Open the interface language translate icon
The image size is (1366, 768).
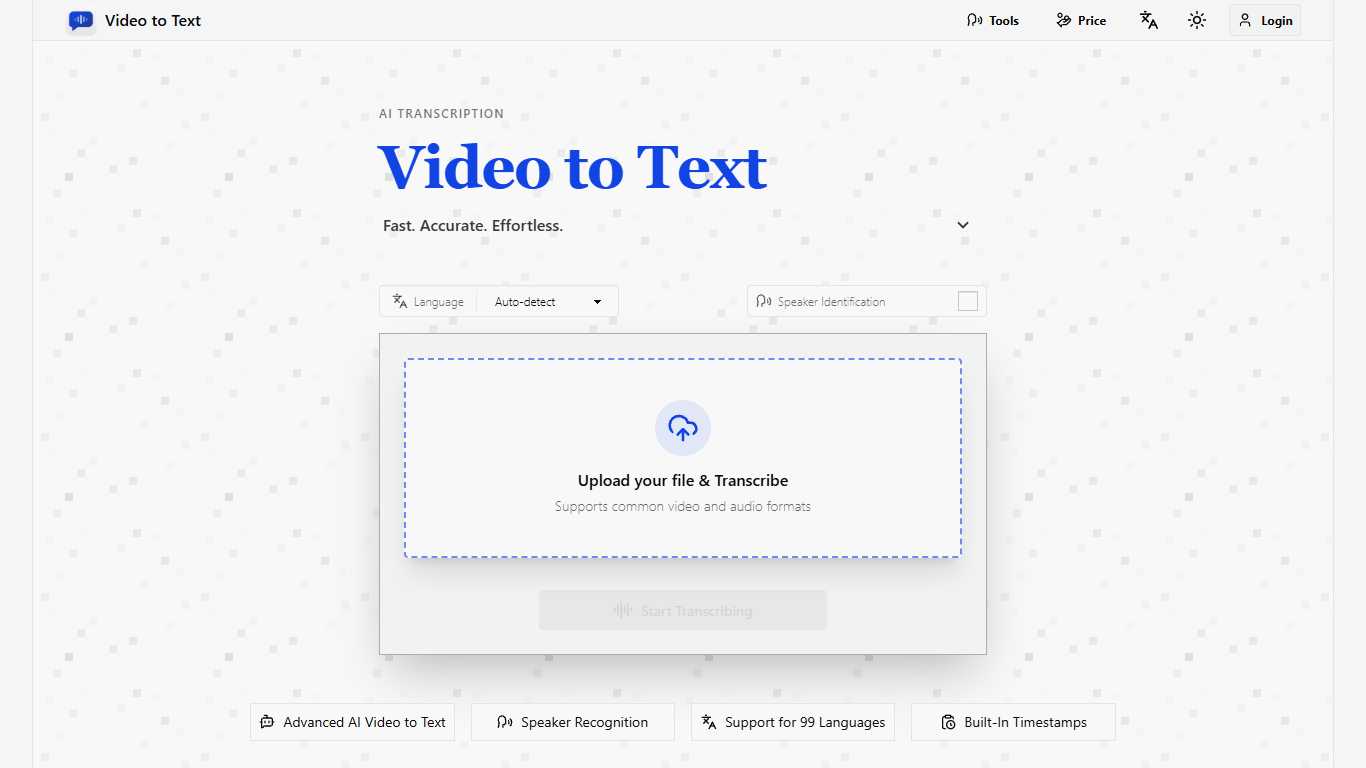[x=1147, y=19]
